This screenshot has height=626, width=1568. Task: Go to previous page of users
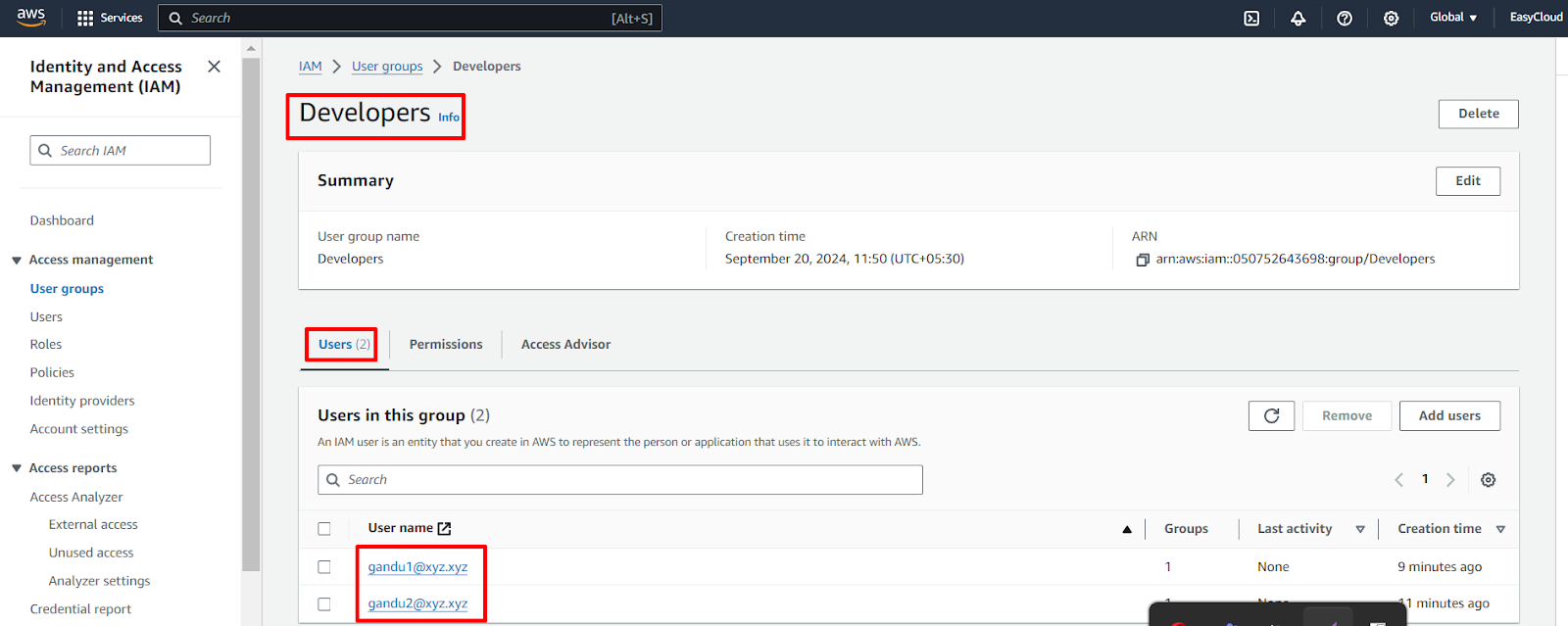(1398, 479)
